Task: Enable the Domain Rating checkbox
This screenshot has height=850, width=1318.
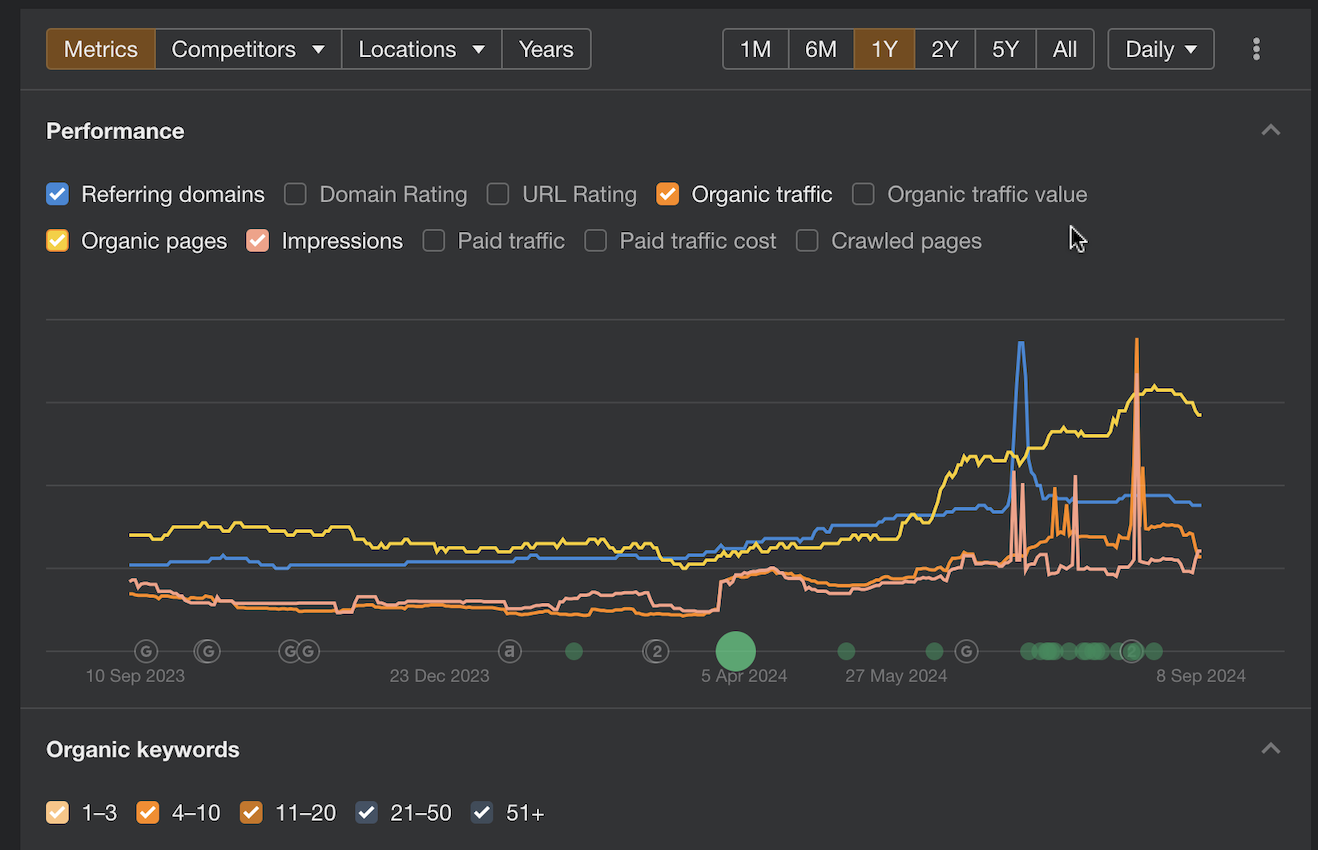Action: pos(295,194)
